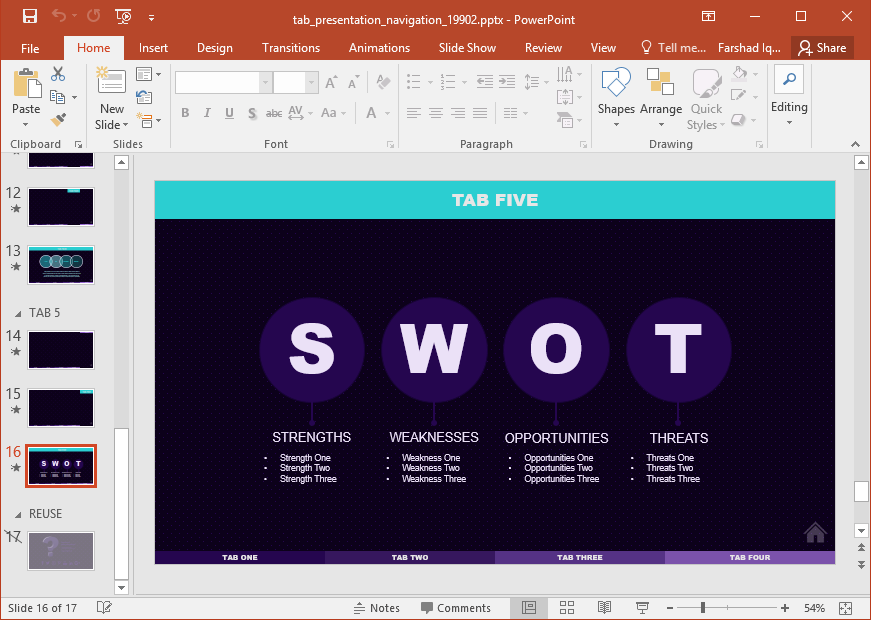Click the home icon on the slide
The height and width of the screenshot is (620, 871).
[815, 532]
